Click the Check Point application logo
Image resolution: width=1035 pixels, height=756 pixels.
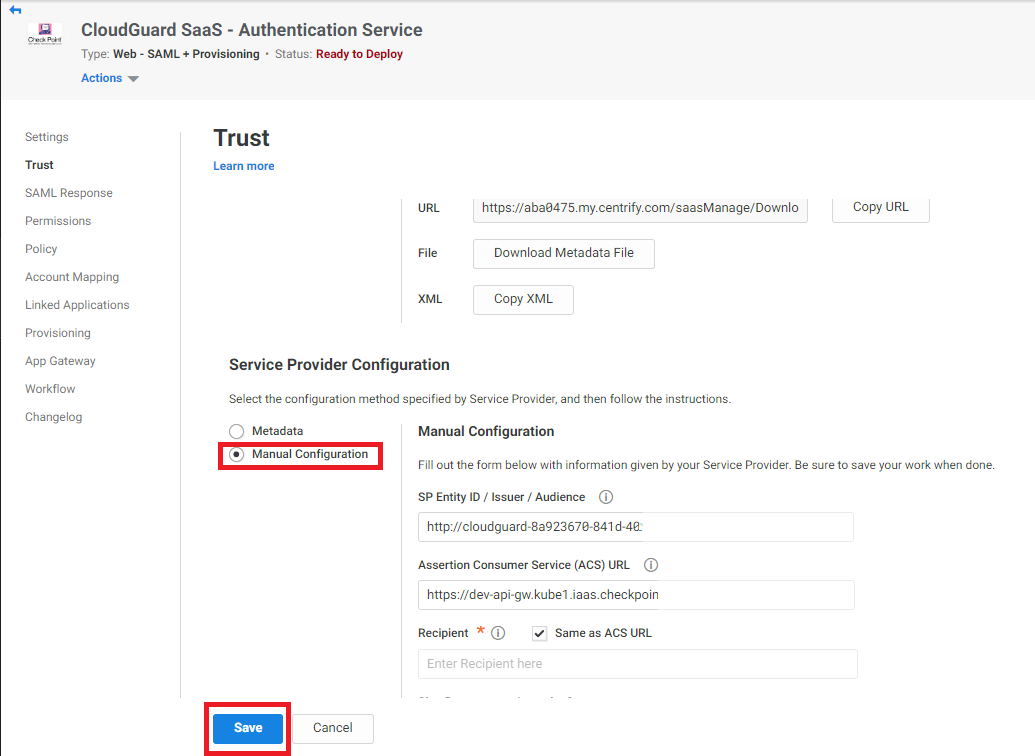click(x=45, y=34)
